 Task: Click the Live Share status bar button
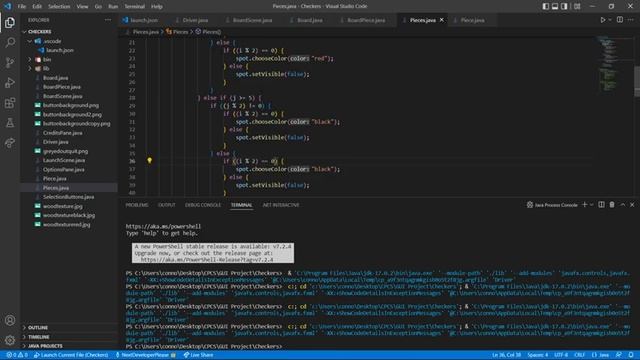(198, 355)
